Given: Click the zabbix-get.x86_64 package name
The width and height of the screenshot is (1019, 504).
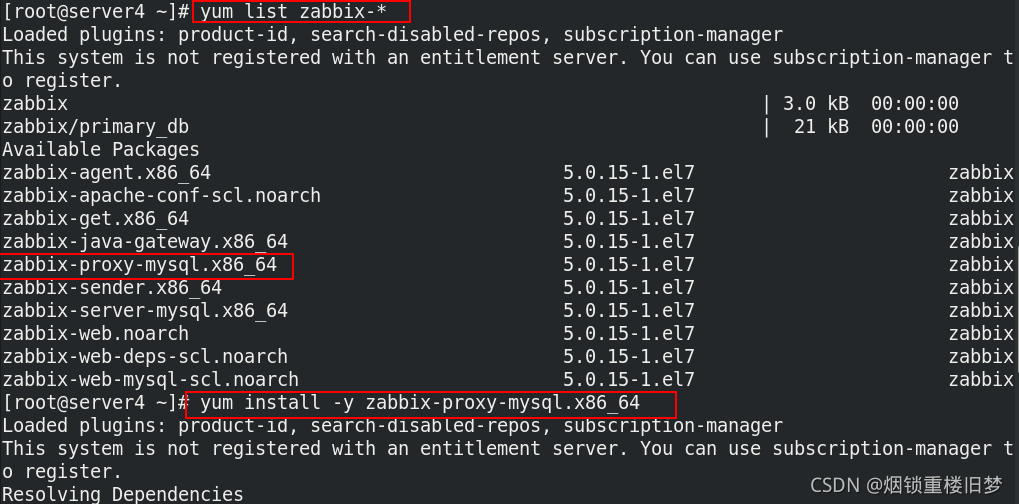Looking at the screenshot, I should (96, 218).
